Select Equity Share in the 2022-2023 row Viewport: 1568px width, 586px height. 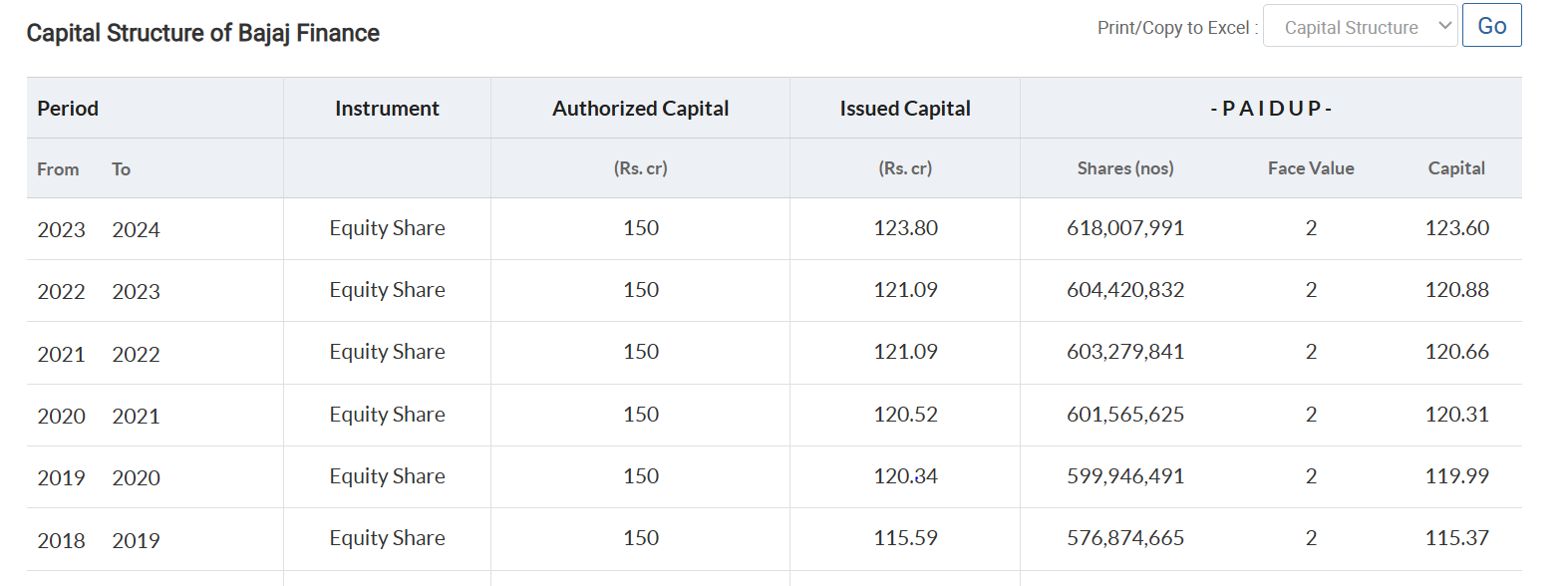click(387, 290)
